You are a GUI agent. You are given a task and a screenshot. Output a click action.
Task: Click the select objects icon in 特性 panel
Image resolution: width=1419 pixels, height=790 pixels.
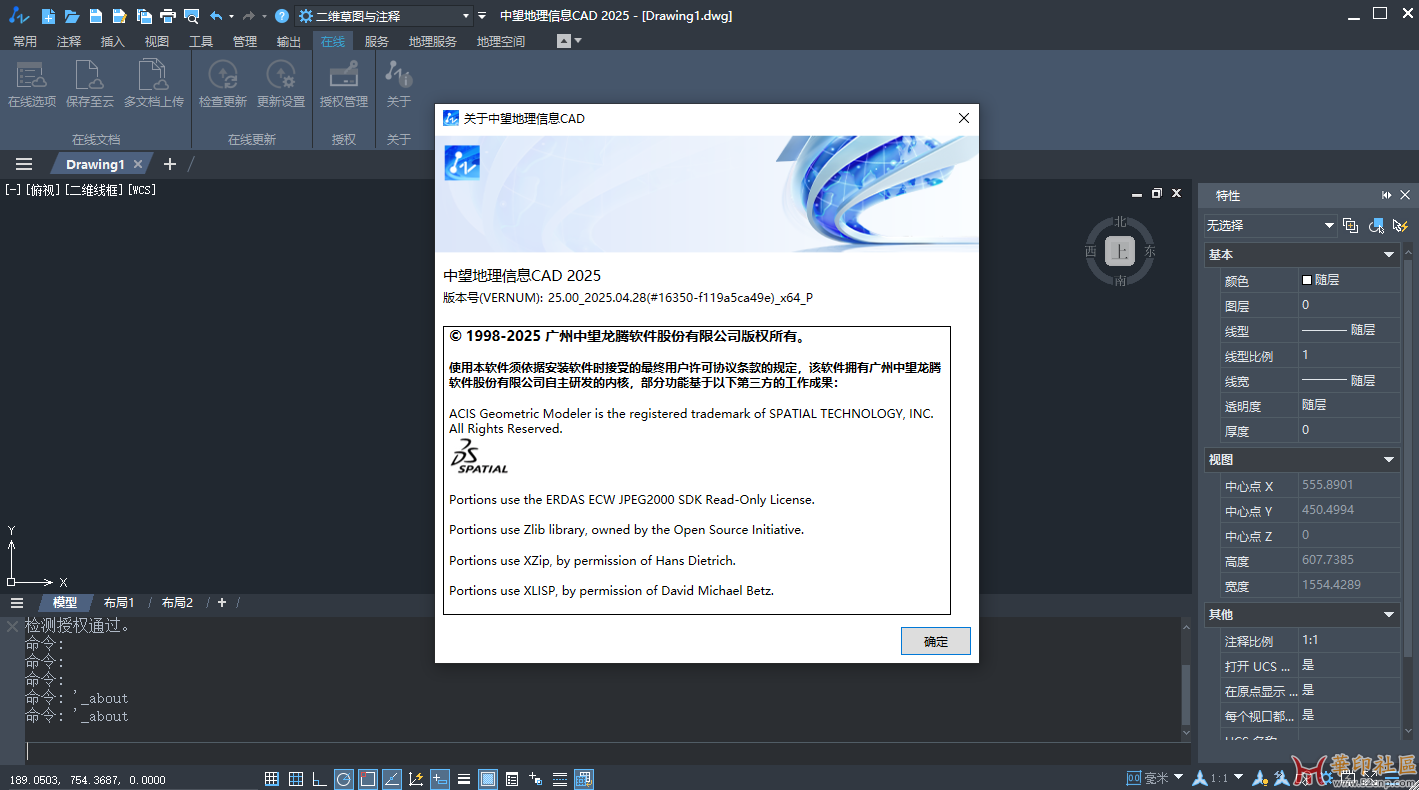click(x=1376, y=225)
